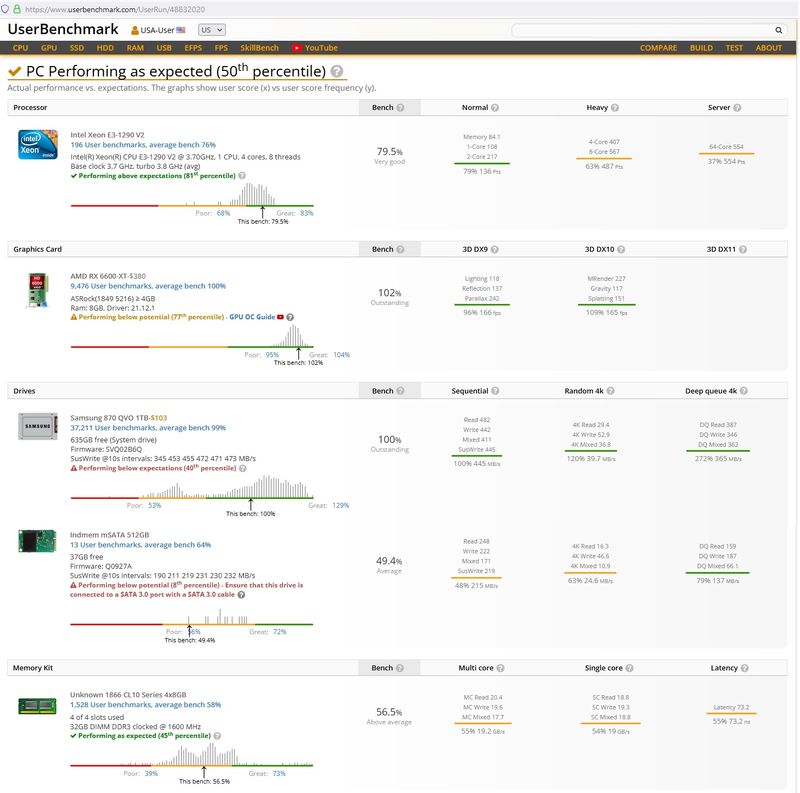The image size is (800, 793).
Task: Open the RAM menu item
Action: coord(135,48)
